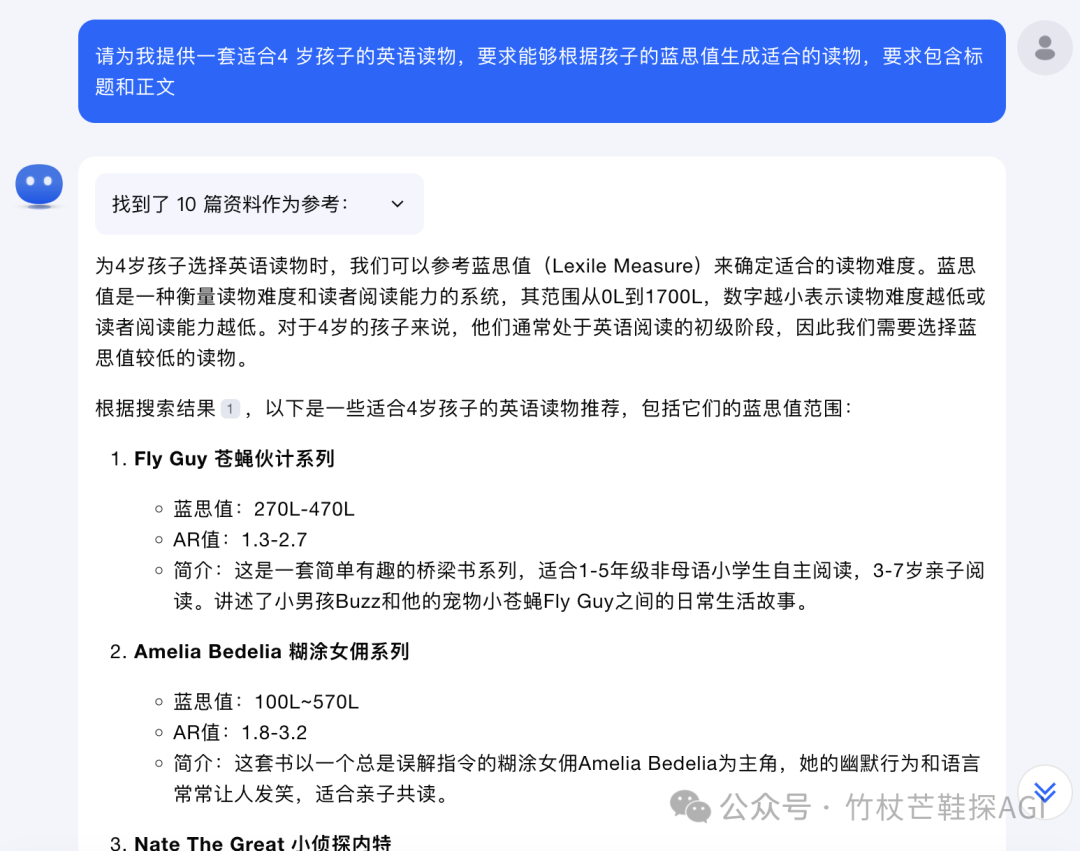Click the user profile avatar icon
The image size is (1080, 851).
click(1045, 48)
